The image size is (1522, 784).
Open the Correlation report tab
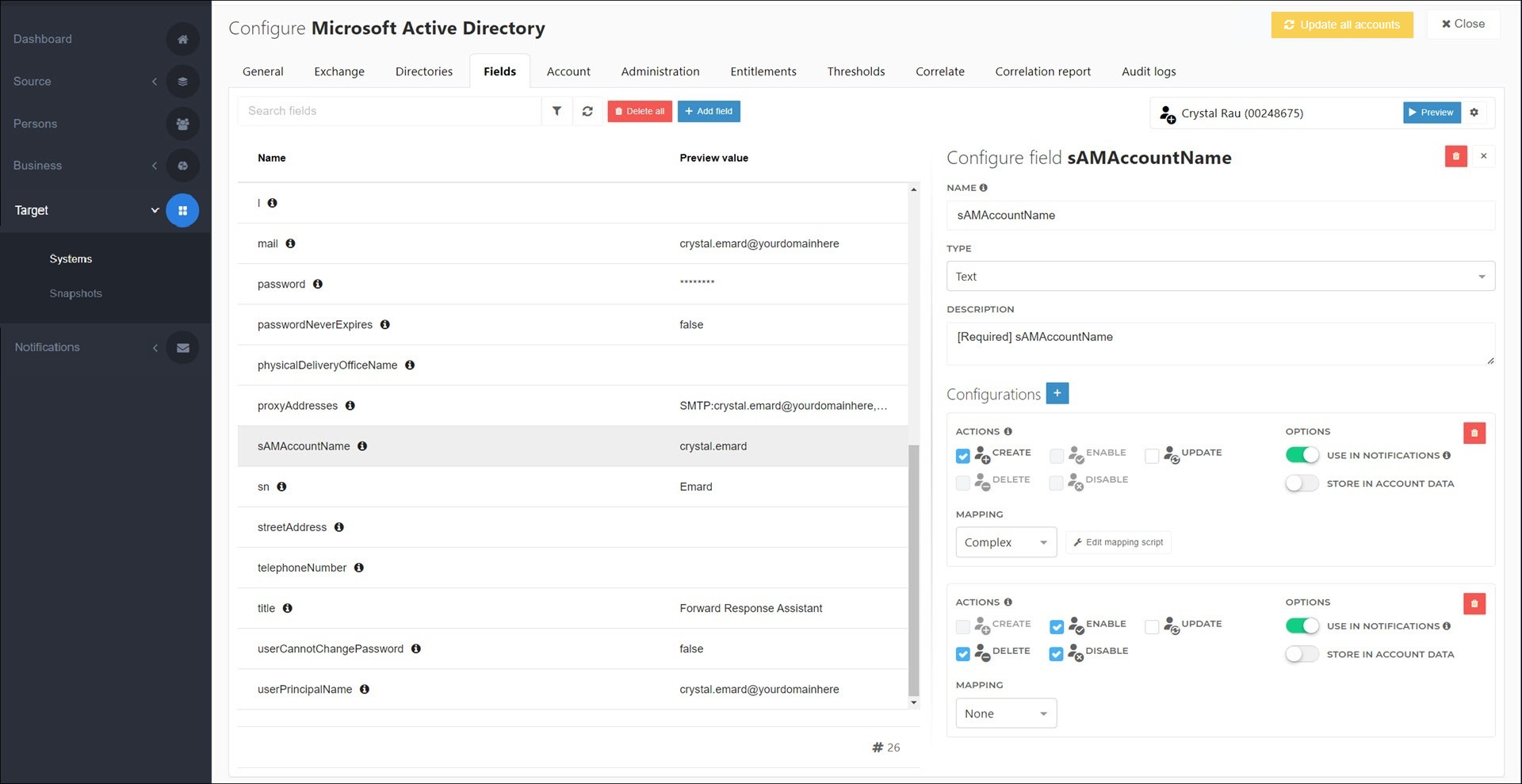(x=1042, y=71)
